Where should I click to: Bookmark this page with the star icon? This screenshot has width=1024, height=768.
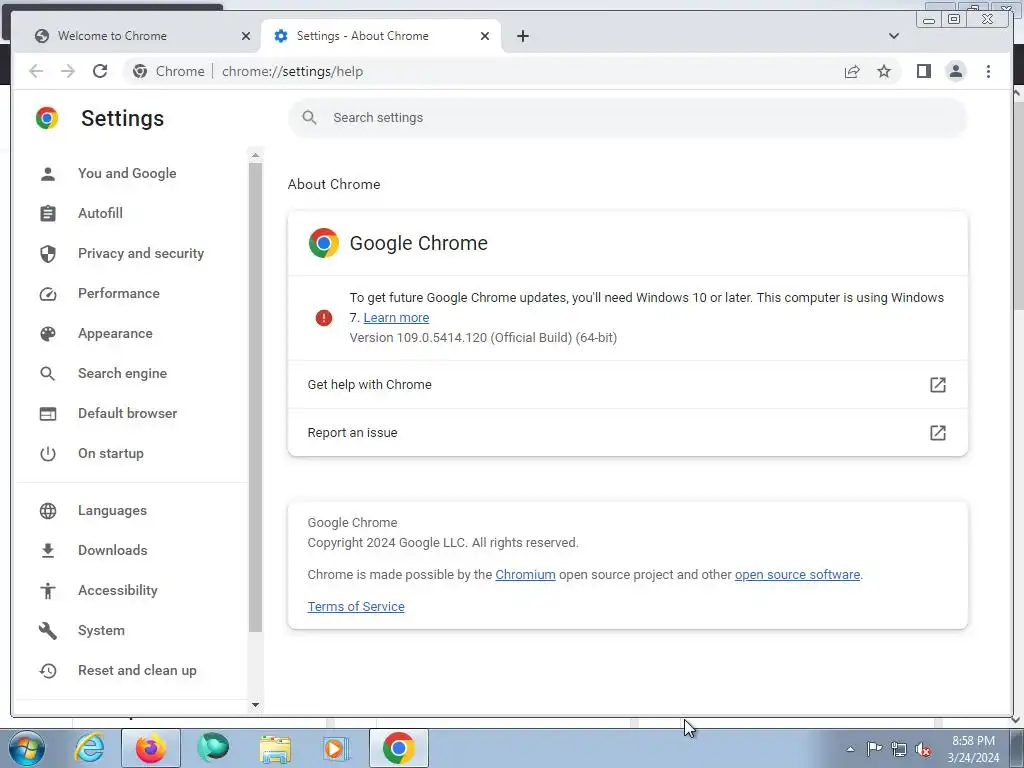(884, 71)
